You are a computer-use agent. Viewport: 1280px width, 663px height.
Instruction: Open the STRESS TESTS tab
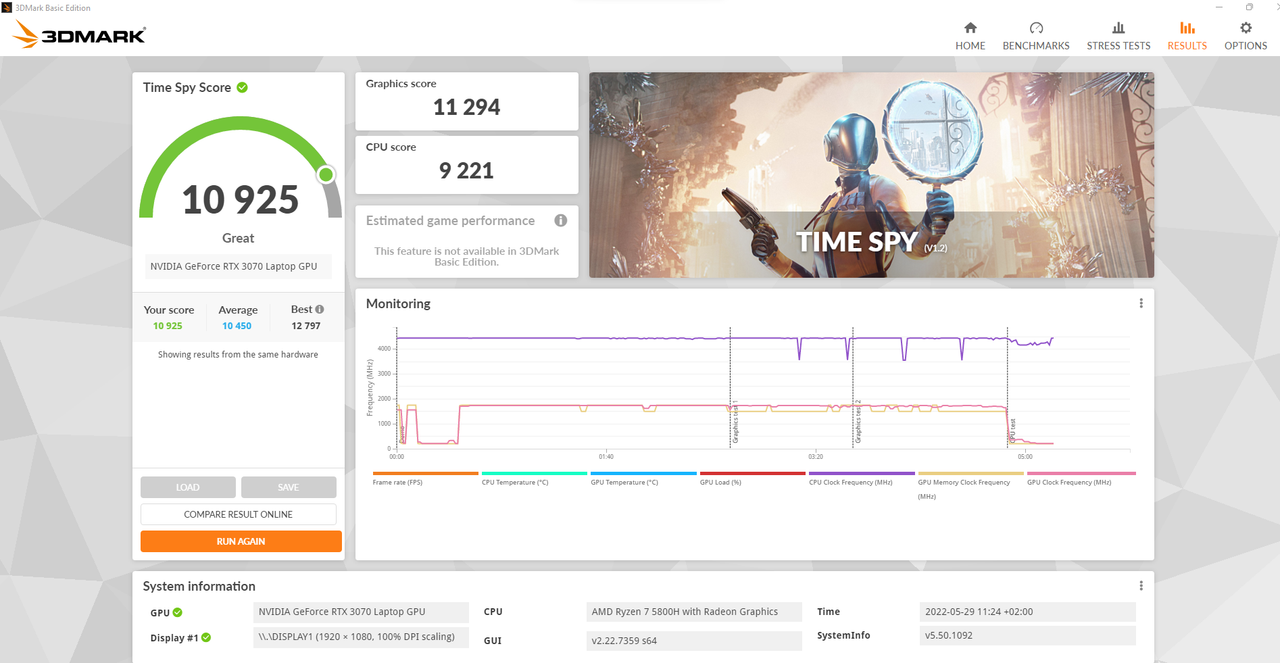click(x=1118, y=36)
